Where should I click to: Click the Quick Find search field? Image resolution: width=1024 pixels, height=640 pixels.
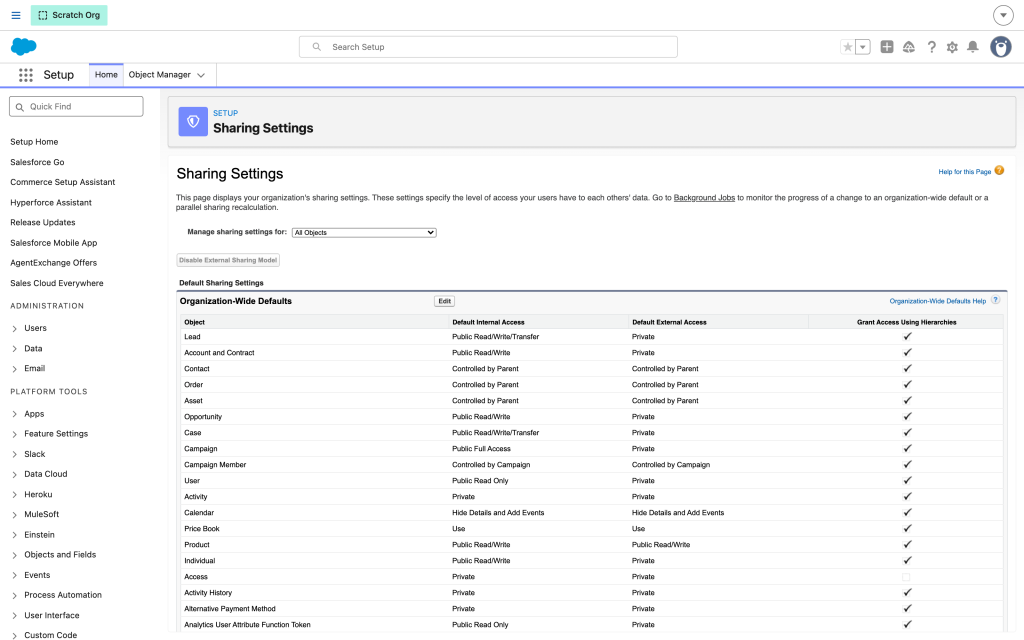tap(76, 106)
